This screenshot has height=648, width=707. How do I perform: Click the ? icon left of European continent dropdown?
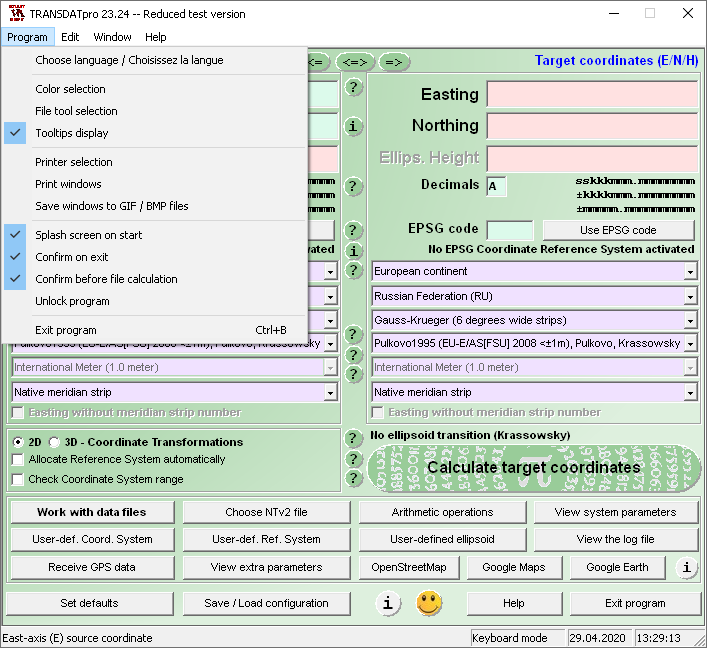coord(354,271)
